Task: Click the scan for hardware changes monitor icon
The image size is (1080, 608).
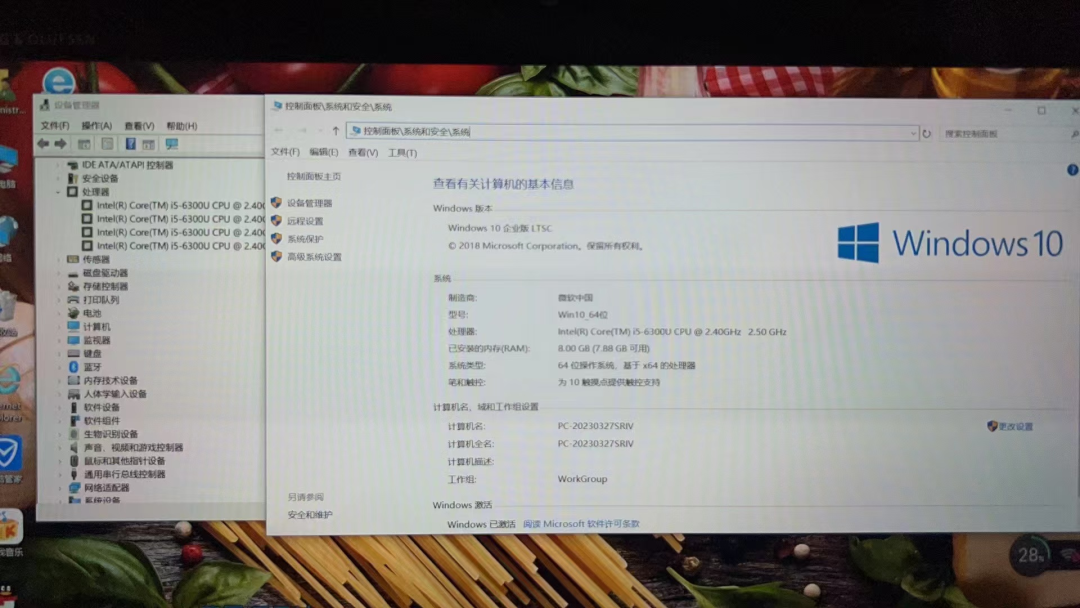Action: point(172,144)
